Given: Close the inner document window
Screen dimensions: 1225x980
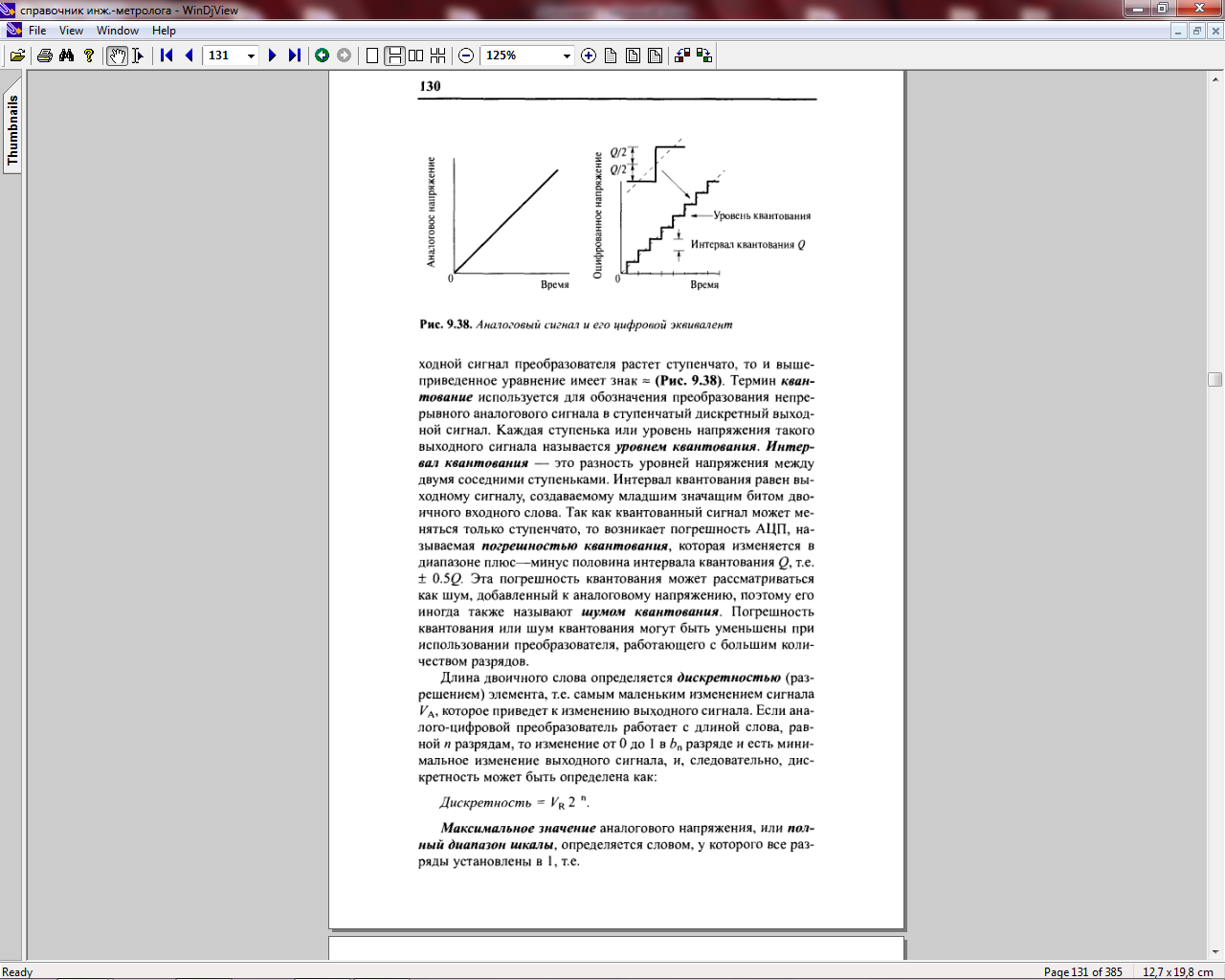Looking at the screenshot, I should (1214, 31).
